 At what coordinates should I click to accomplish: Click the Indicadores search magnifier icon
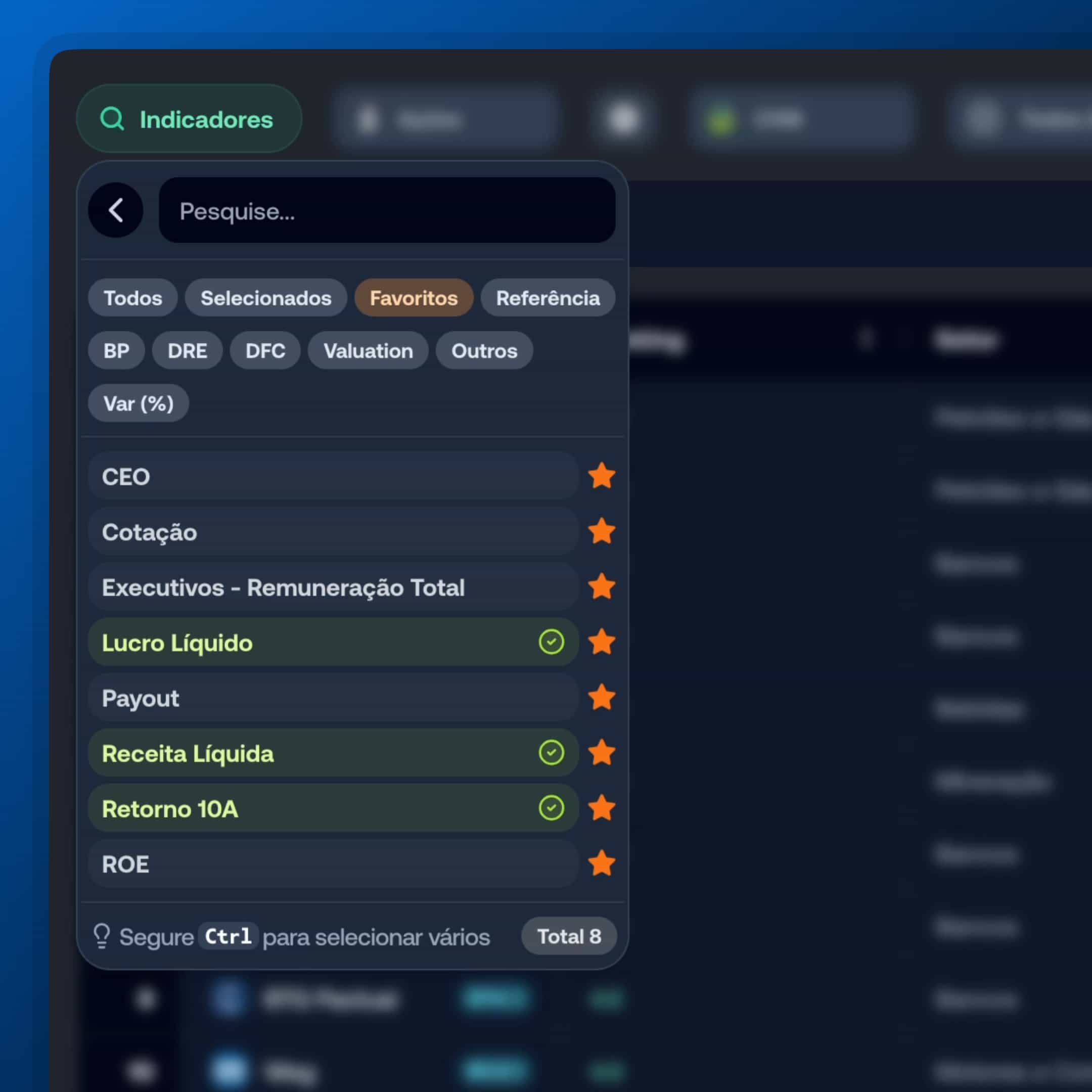tap(112, 119)
